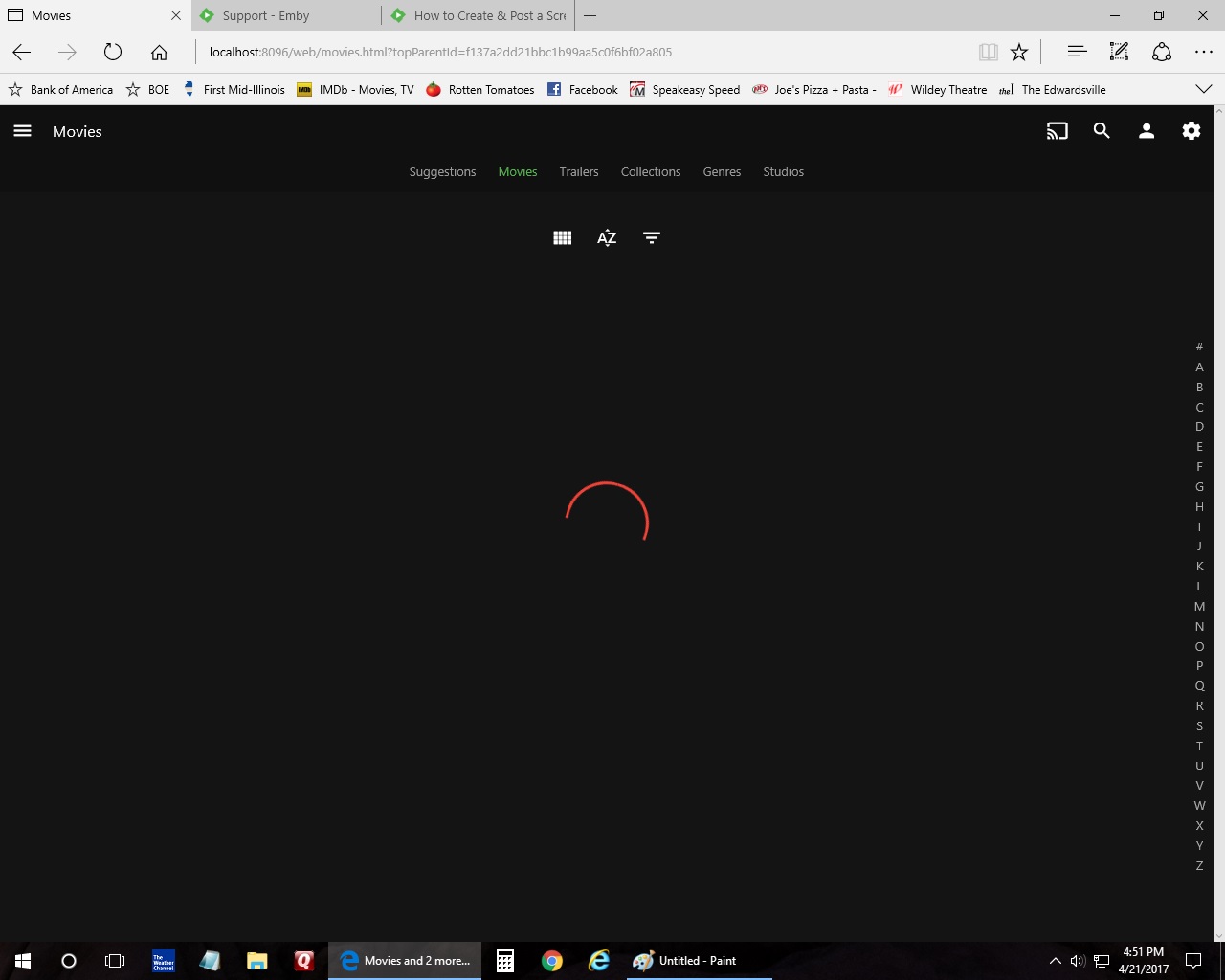
Task: Select the Movies tab in Emby
Action: point(518,172)
